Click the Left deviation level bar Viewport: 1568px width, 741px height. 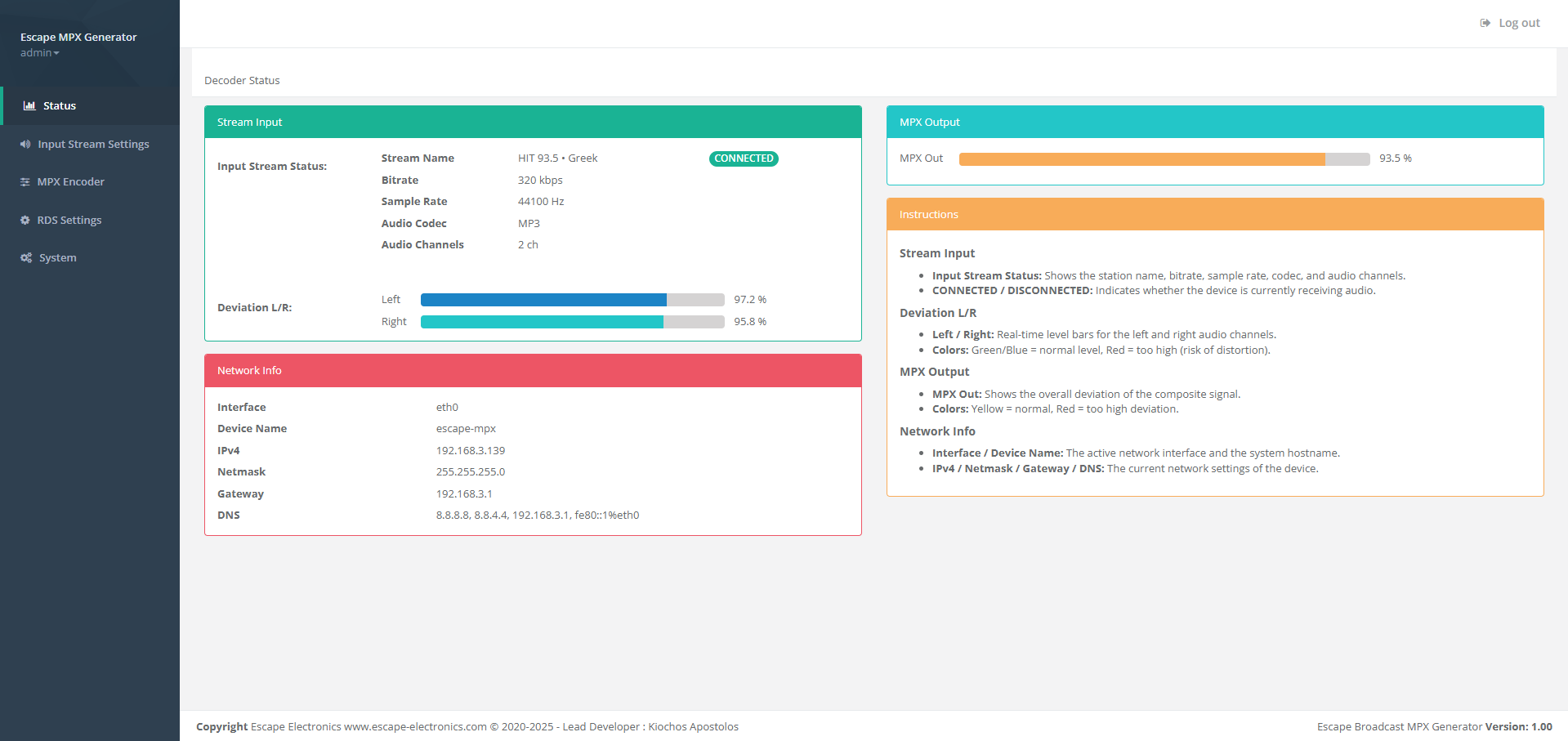coord(572,300)
